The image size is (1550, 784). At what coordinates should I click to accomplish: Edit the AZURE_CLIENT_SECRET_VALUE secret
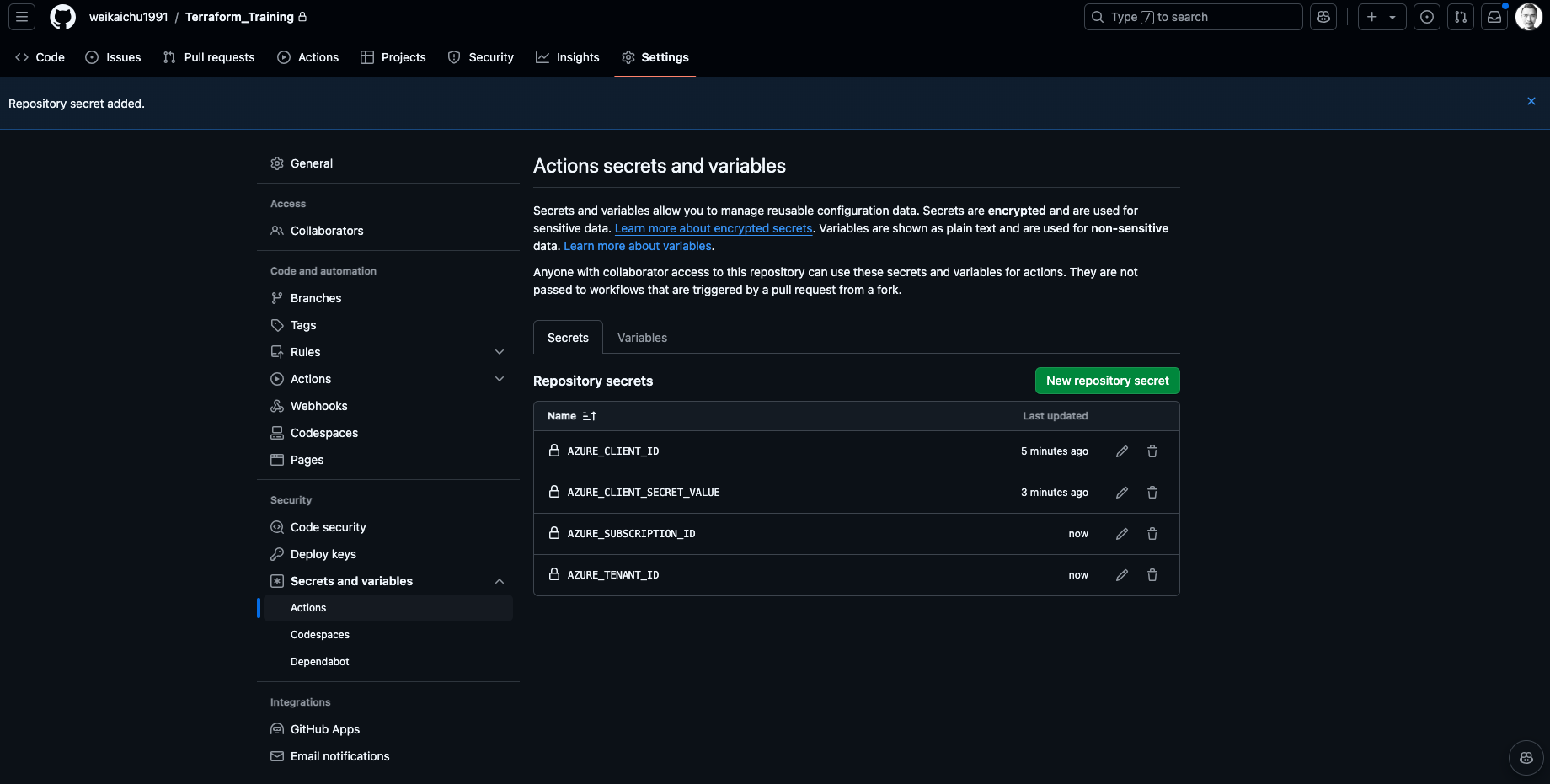(1122, 493)
